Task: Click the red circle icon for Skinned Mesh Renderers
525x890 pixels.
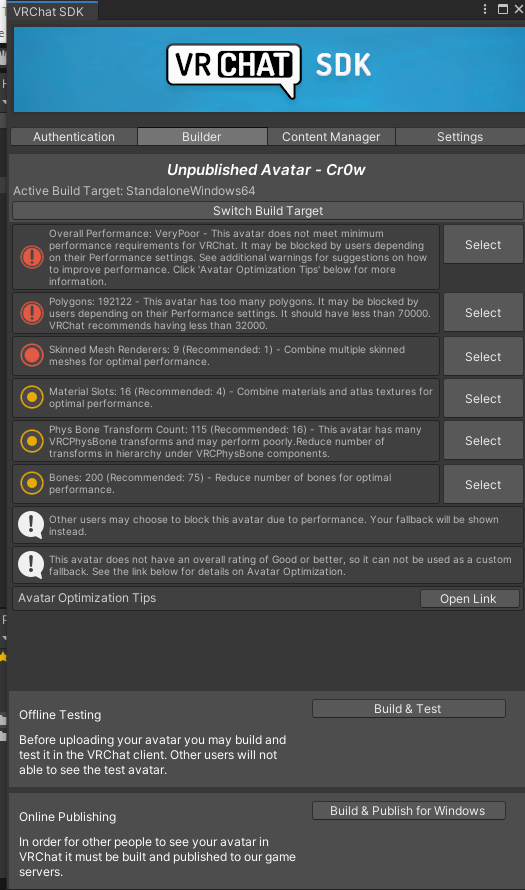Action: click(32, 355)
